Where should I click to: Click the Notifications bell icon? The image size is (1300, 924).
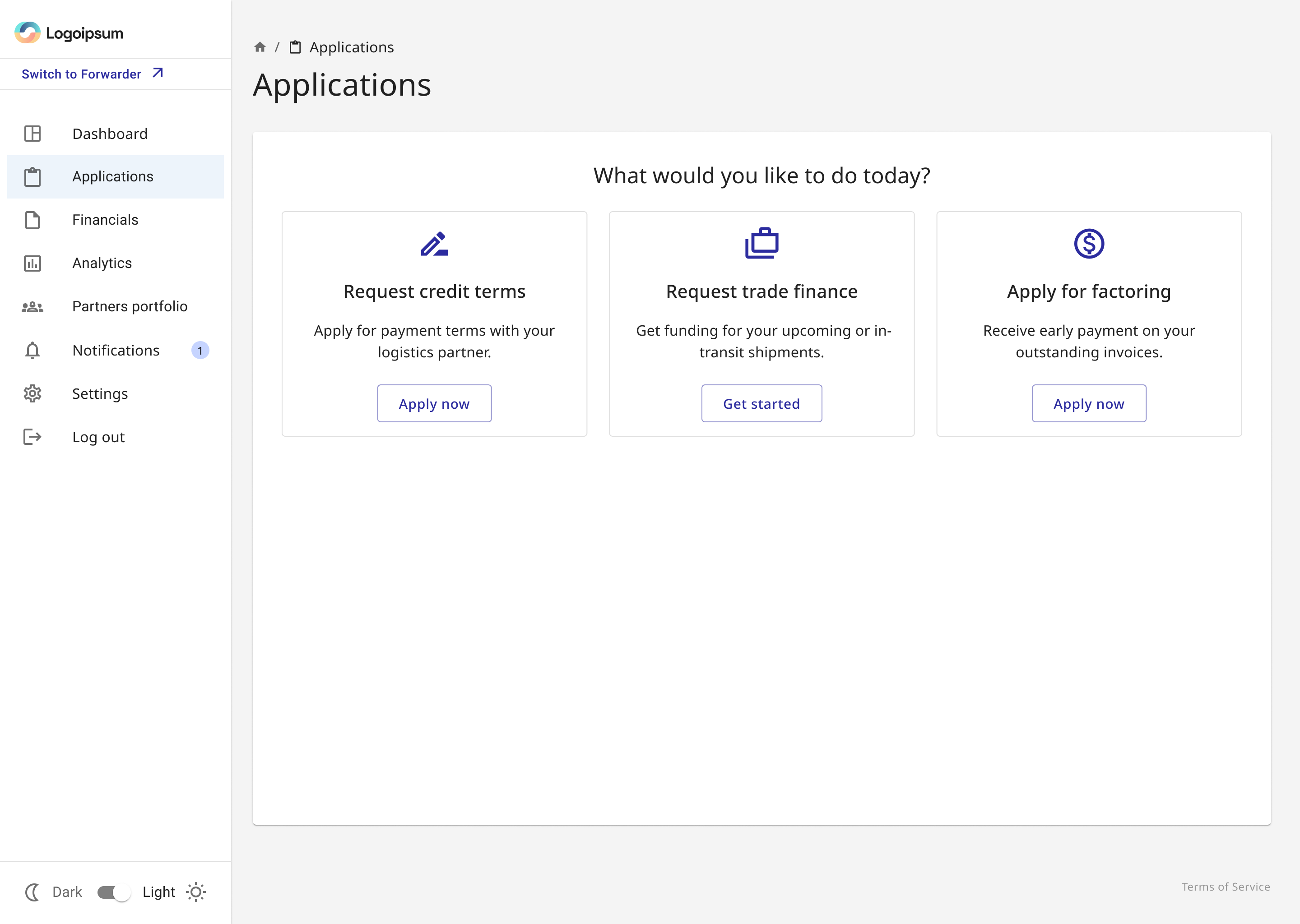point(32,350)
